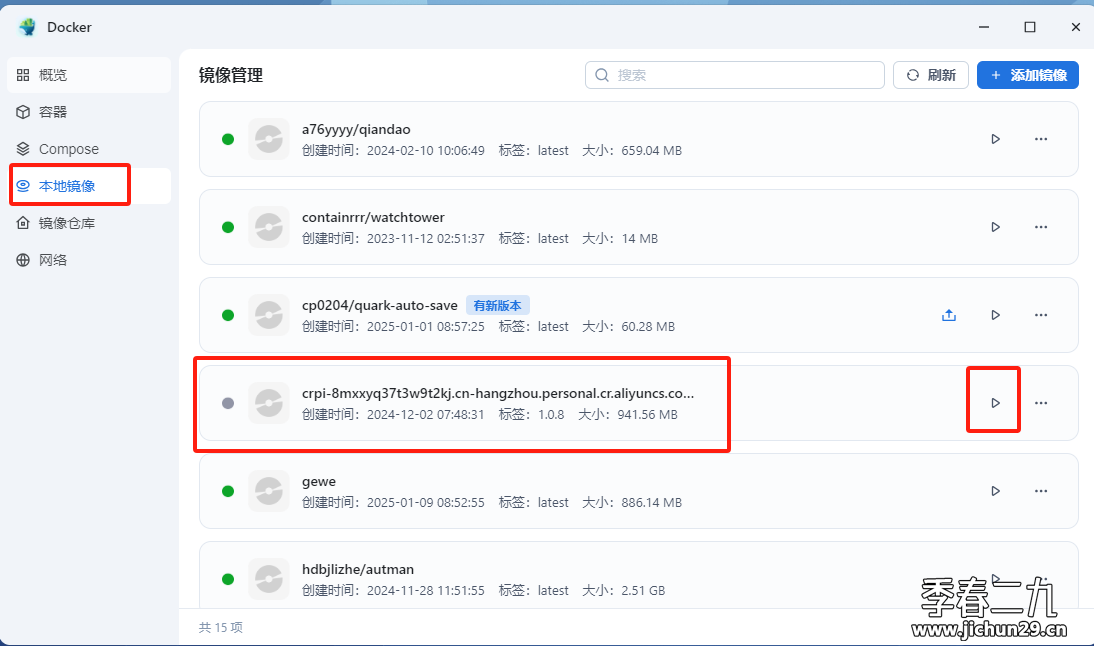
Task: Select the cp0204/quark-auto-save image name
Action: 380,305
